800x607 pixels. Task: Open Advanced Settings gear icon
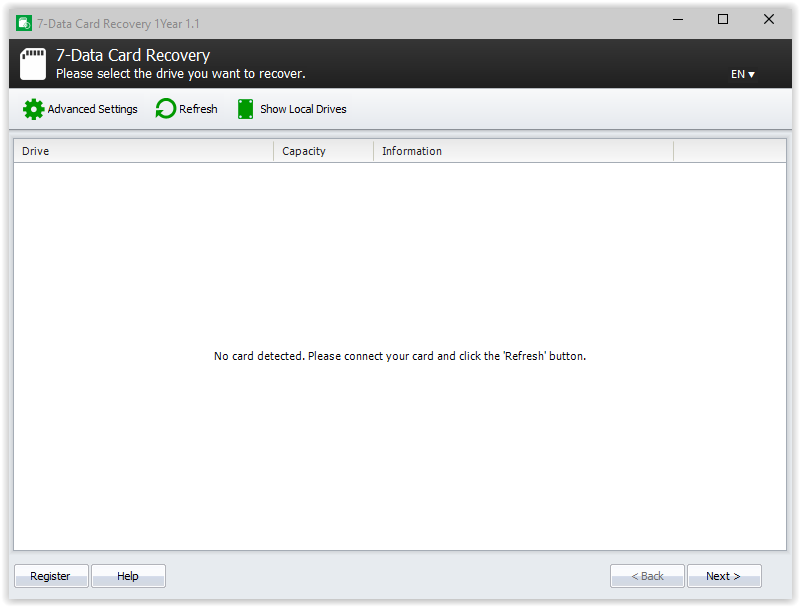coord(33,109)
